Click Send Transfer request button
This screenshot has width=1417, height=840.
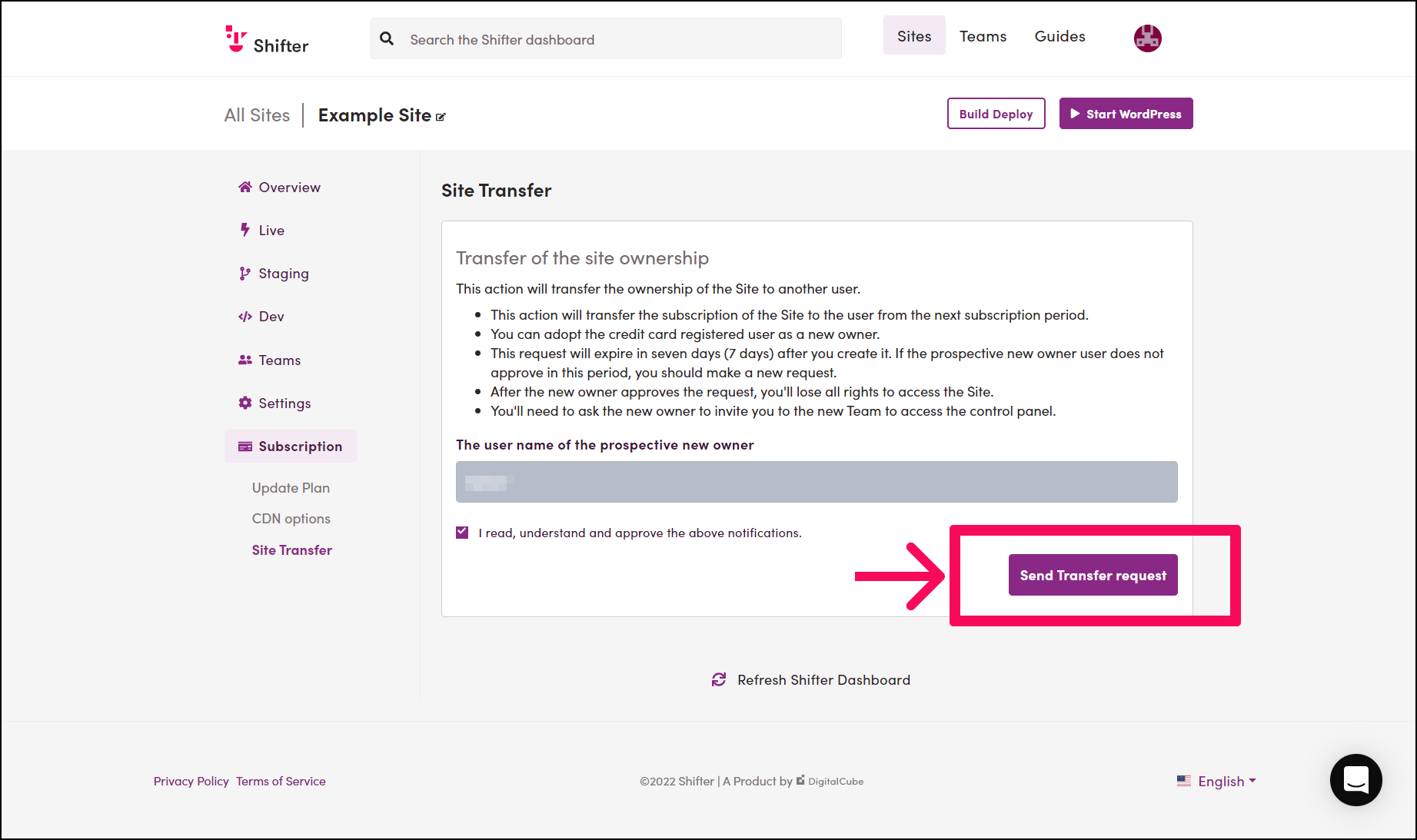click(x=1093, y=575)
